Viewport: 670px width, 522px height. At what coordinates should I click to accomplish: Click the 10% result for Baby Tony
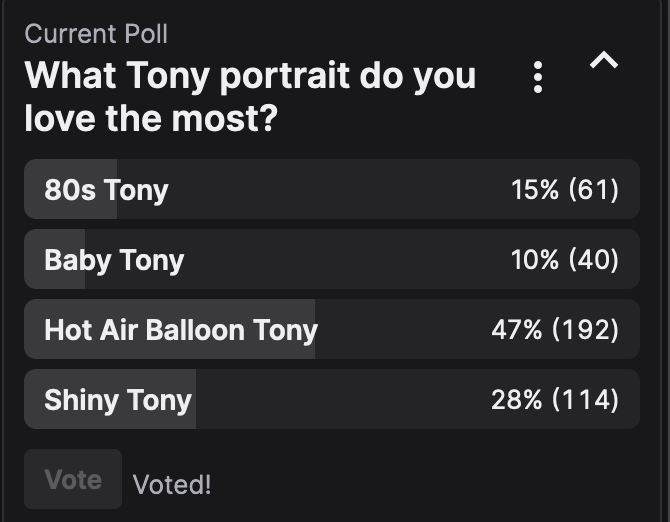tap(535, 260)
